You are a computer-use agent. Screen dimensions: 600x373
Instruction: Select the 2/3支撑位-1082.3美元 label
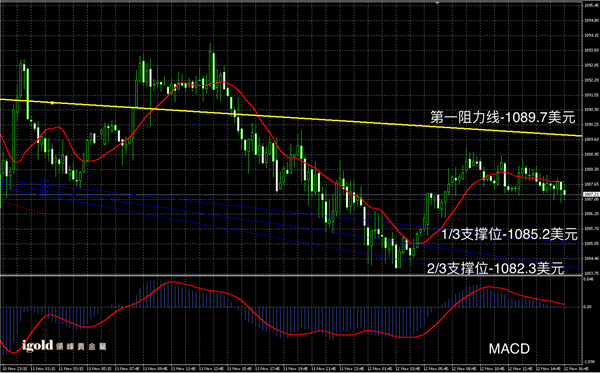click(x=496, y=268)
